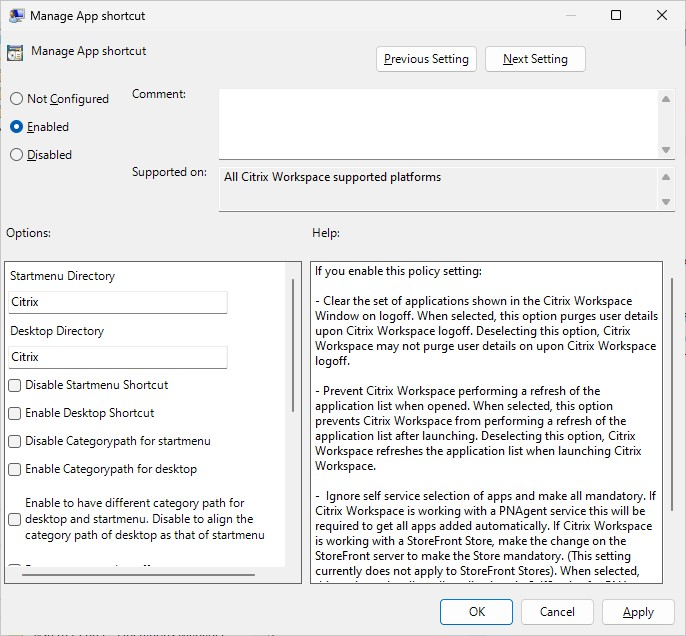
Task: Check the different category path option
Action: [x=15, y=519]
